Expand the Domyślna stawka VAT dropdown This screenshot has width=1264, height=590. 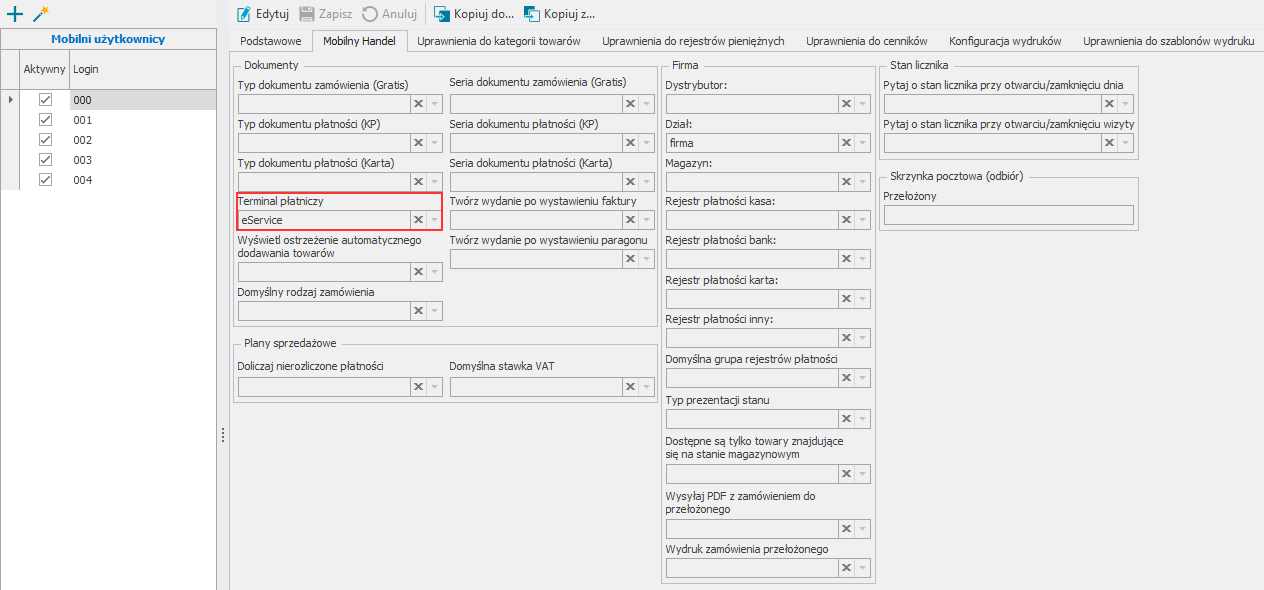tap(646, 387)
